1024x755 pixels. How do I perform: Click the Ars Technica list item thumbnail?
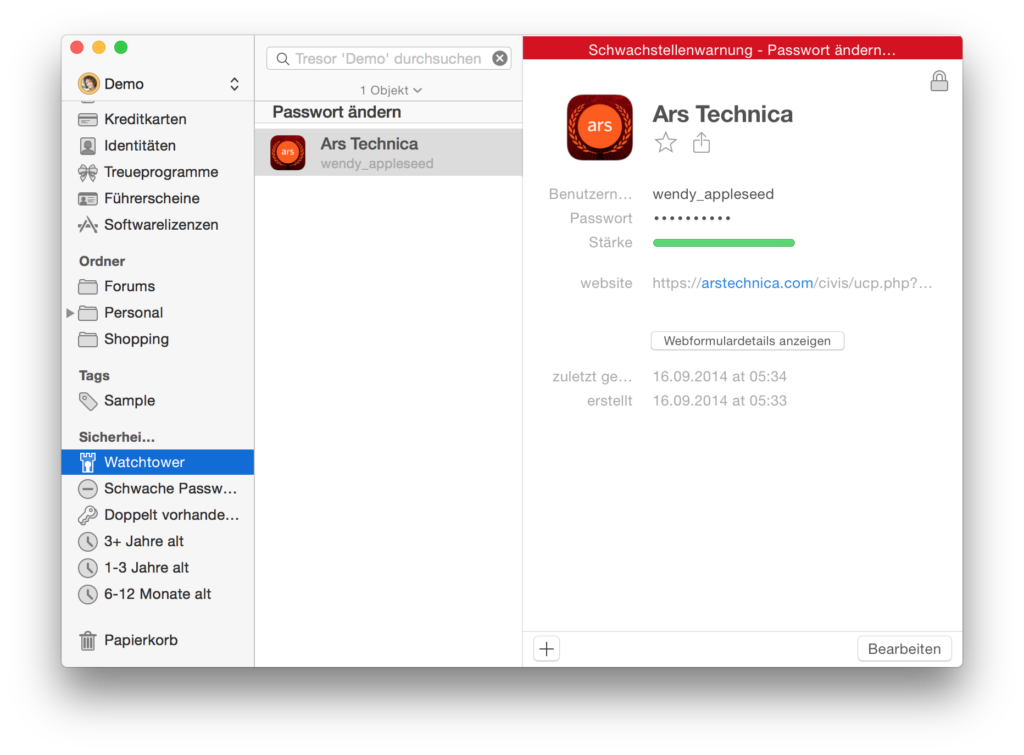click(x=288, y=153)
